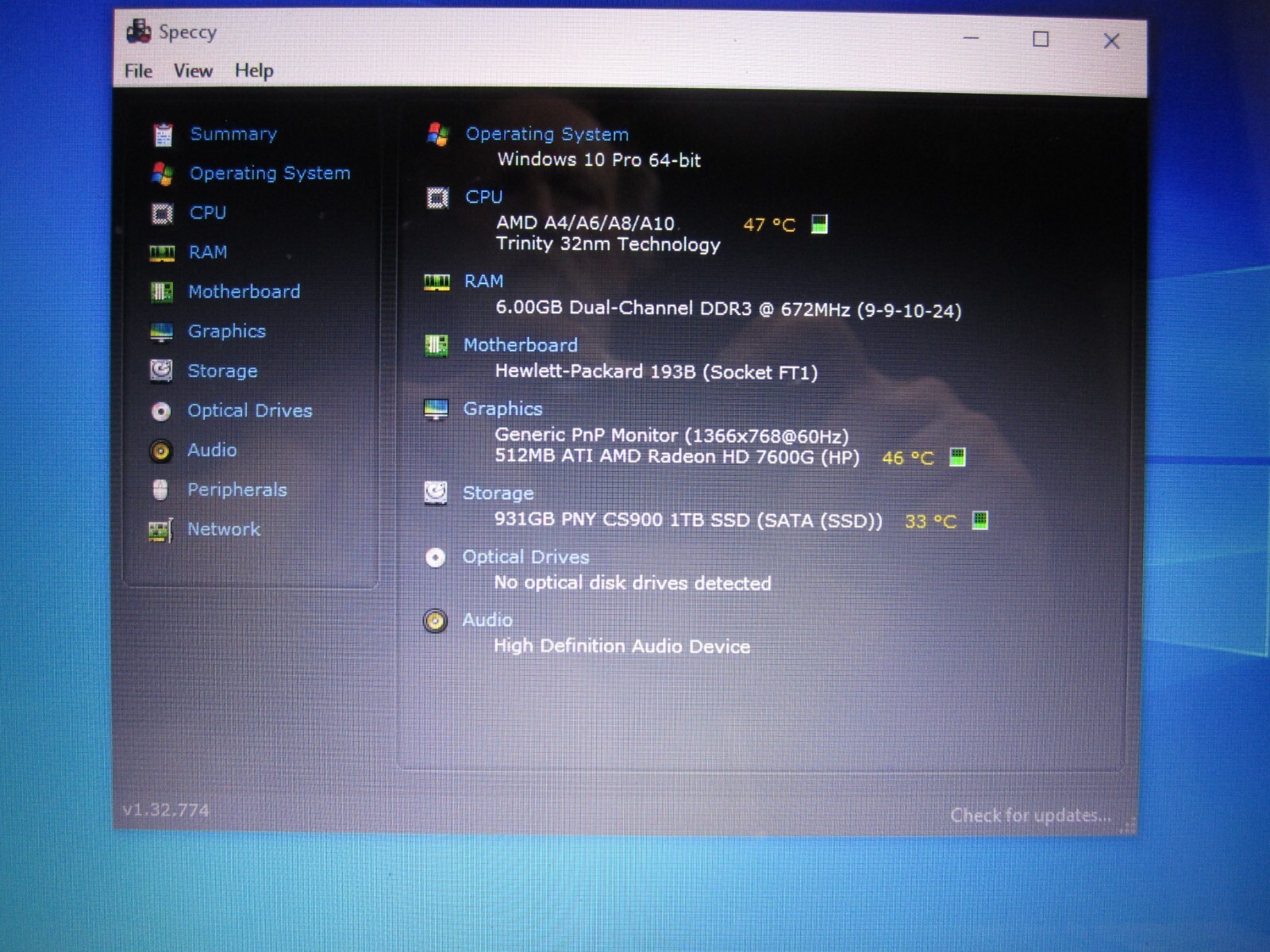Click the Motherboard icon in summary pane

pyautogui.click(x=437, y=345)
